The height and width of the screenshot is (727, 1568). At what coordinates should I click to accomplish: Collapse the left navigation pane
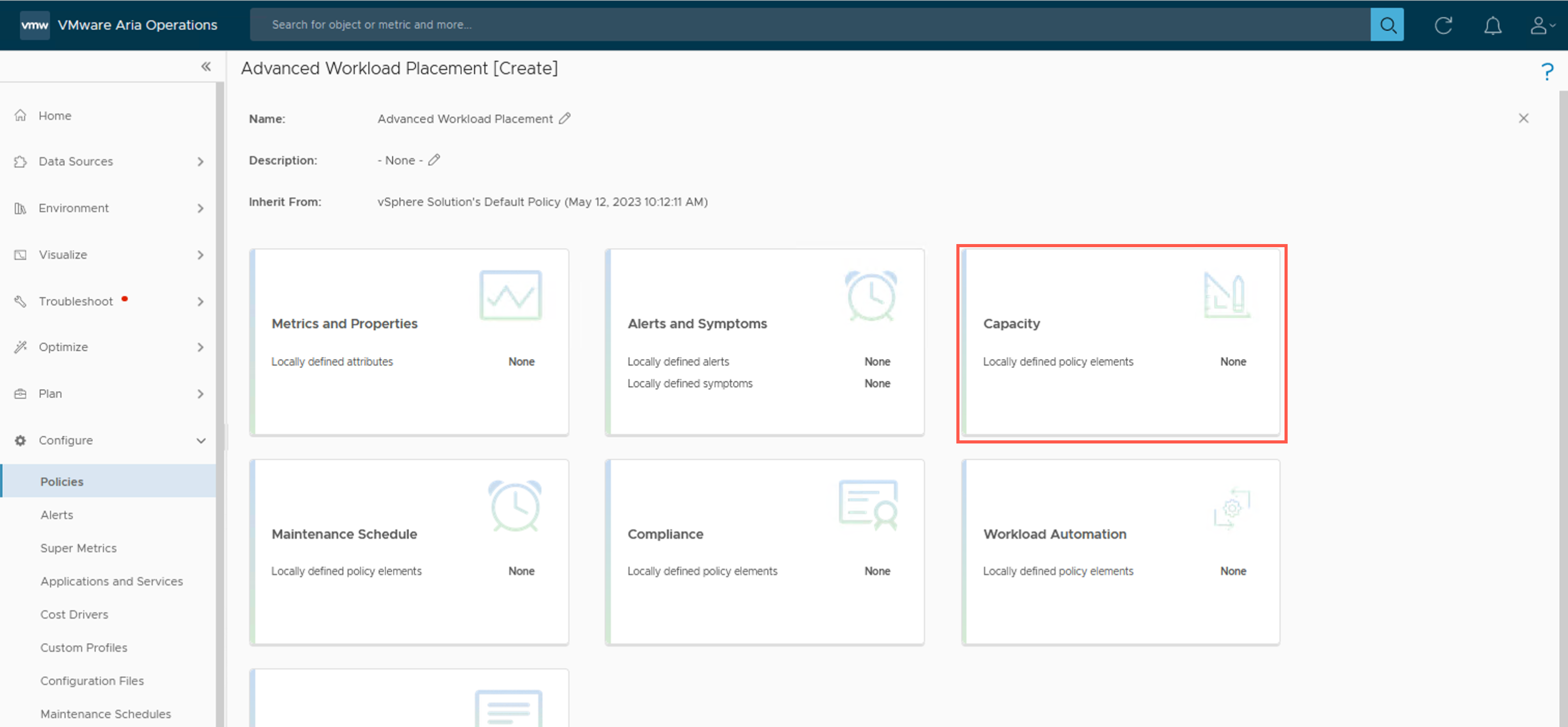click(x=206, y=66)
